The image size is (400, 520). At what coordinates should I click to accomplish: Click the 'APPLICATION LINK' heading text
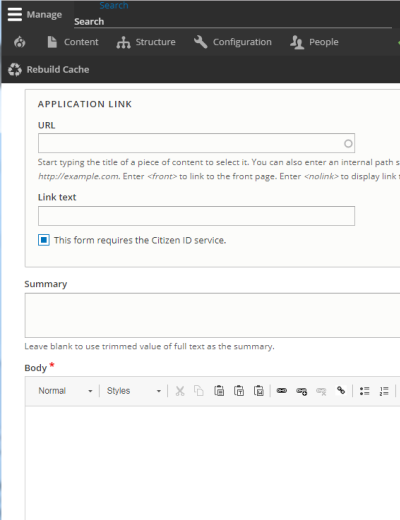[x=85, y=104]
